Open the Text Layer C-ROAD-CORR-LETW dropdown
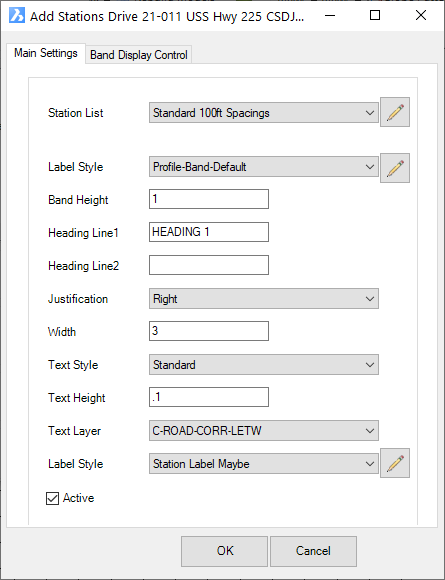Viewport: 445px width, 580px height. 264,431
